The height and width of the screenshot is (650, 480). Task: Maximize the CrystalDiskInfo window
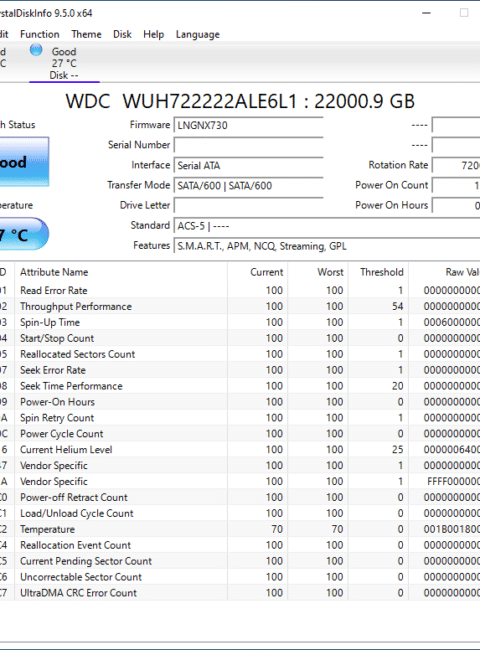[464, 13]
